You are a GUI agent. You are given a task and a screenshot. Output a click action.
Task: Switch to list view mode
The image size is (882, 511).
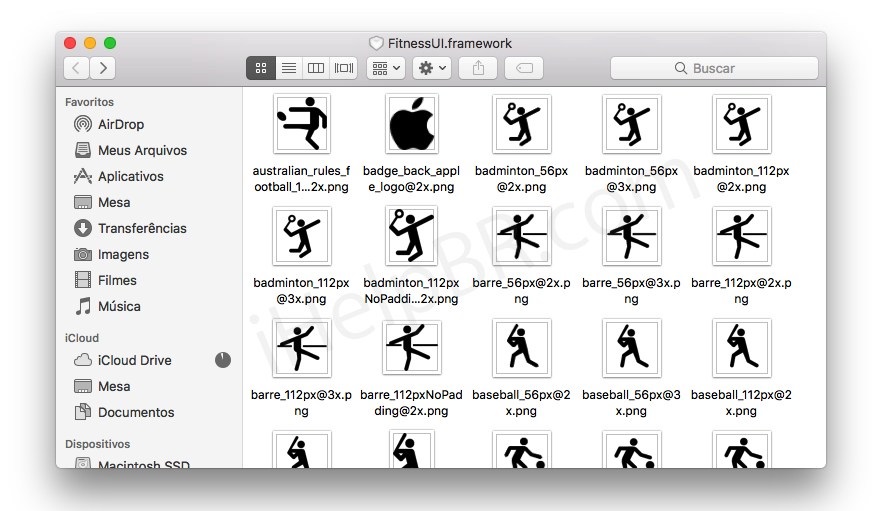tap(288, 68)
